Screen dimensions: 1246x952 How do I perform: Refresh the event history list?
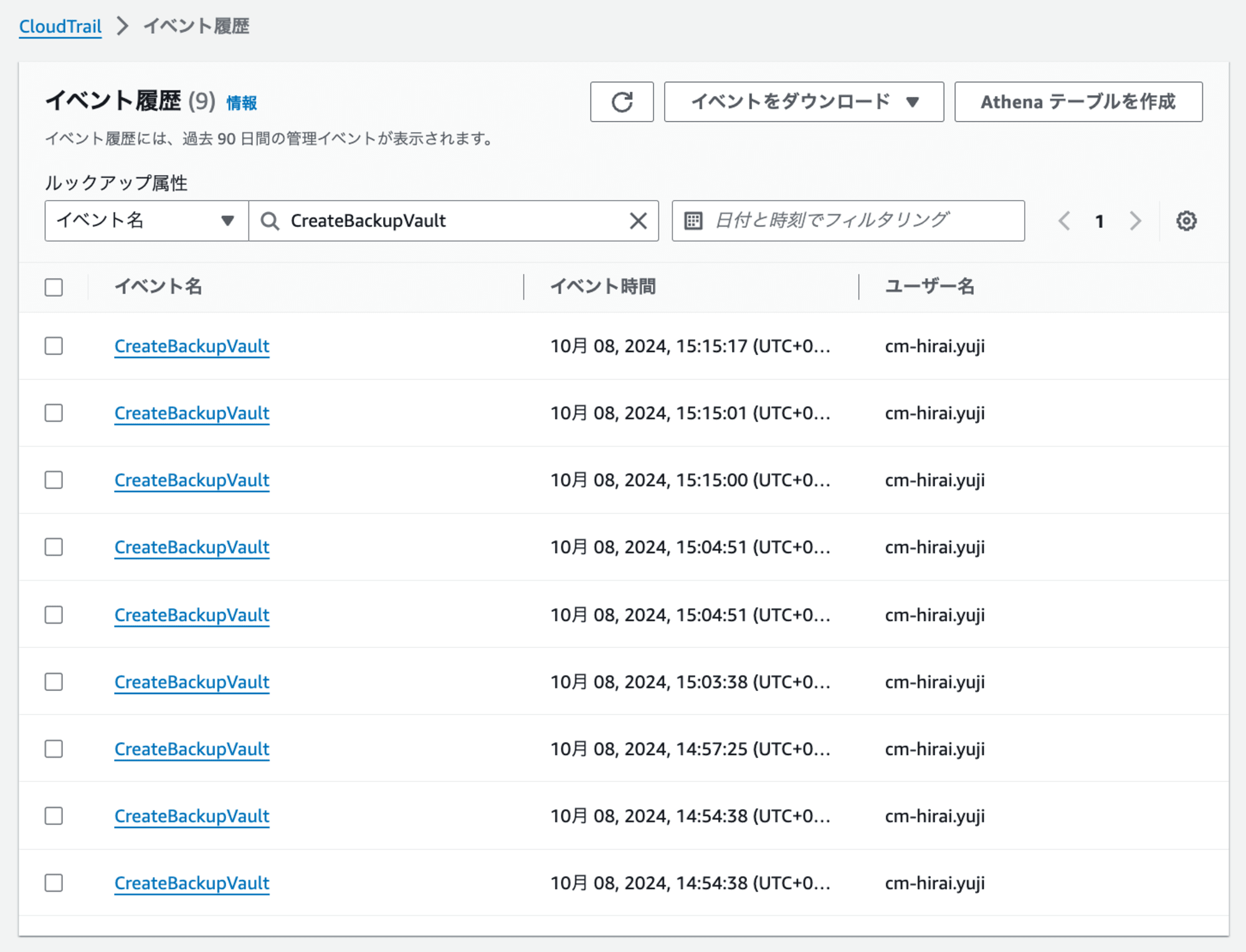[x=622, y=102]
